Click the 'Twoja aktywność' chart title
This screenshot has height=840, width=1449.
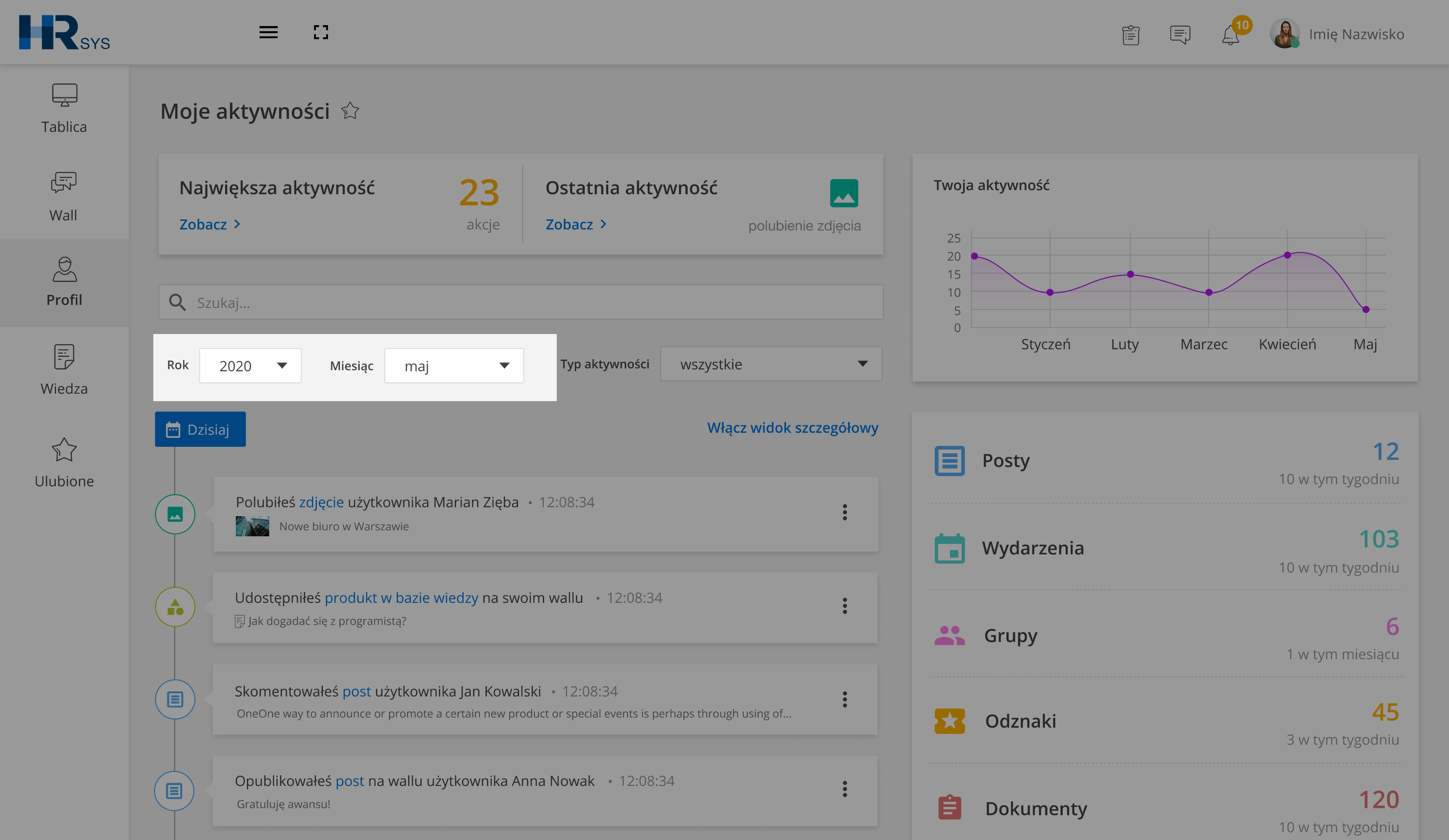pyautogui.click(x=991, y=185)
